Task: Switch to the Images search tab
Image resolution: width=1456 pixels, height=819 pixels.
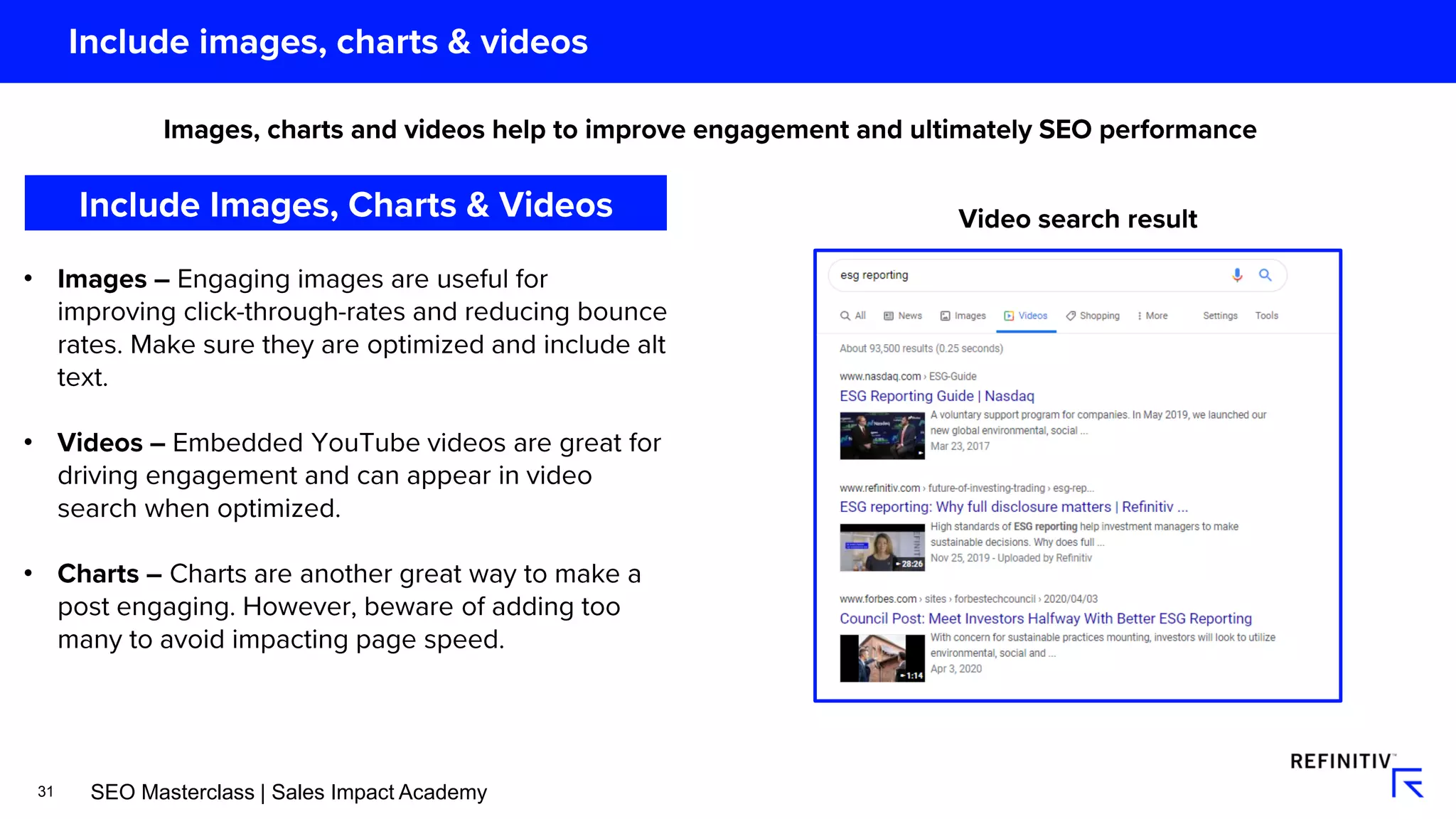Action: tap(963, 316)
